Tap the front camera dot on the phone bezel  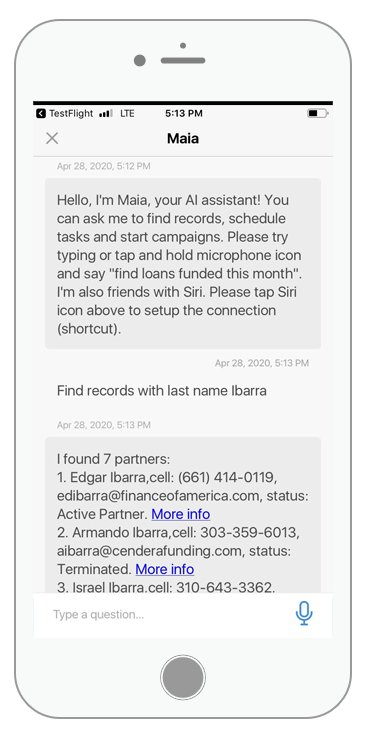pos(140,60)
